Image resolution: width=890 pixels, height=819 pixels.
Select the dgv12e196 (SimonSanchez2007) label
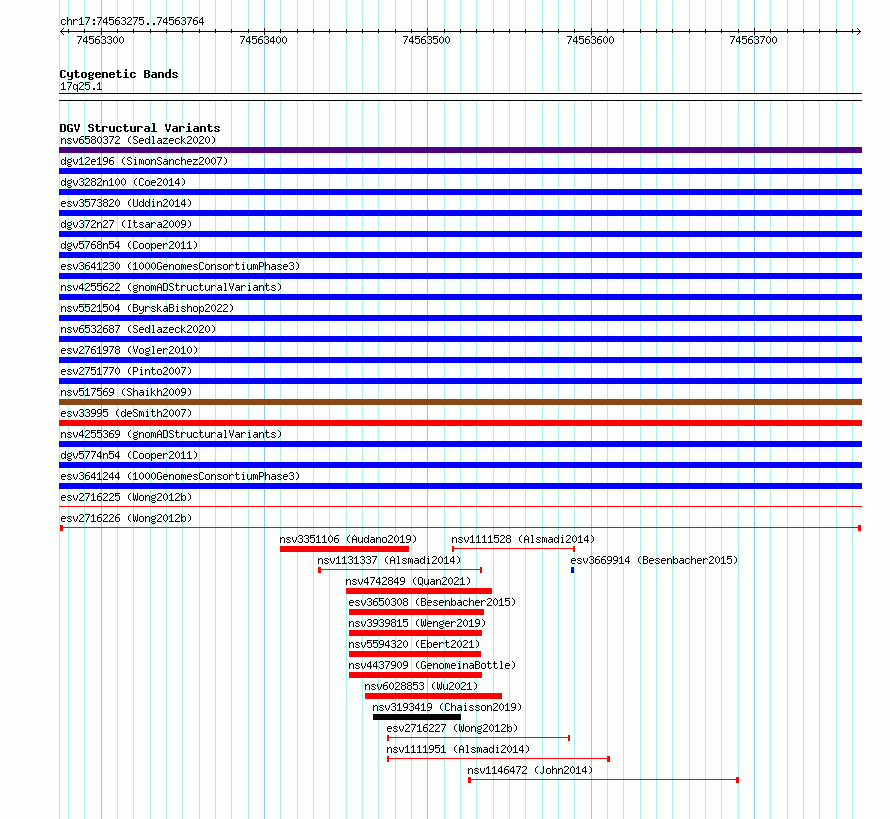tap(144, 161)
